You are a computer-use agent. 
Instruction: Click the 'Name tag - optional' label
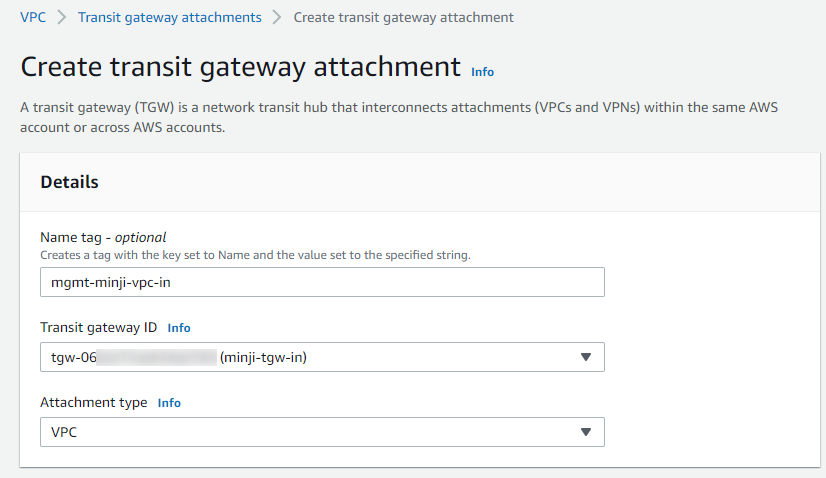click(x=103, y=237)
